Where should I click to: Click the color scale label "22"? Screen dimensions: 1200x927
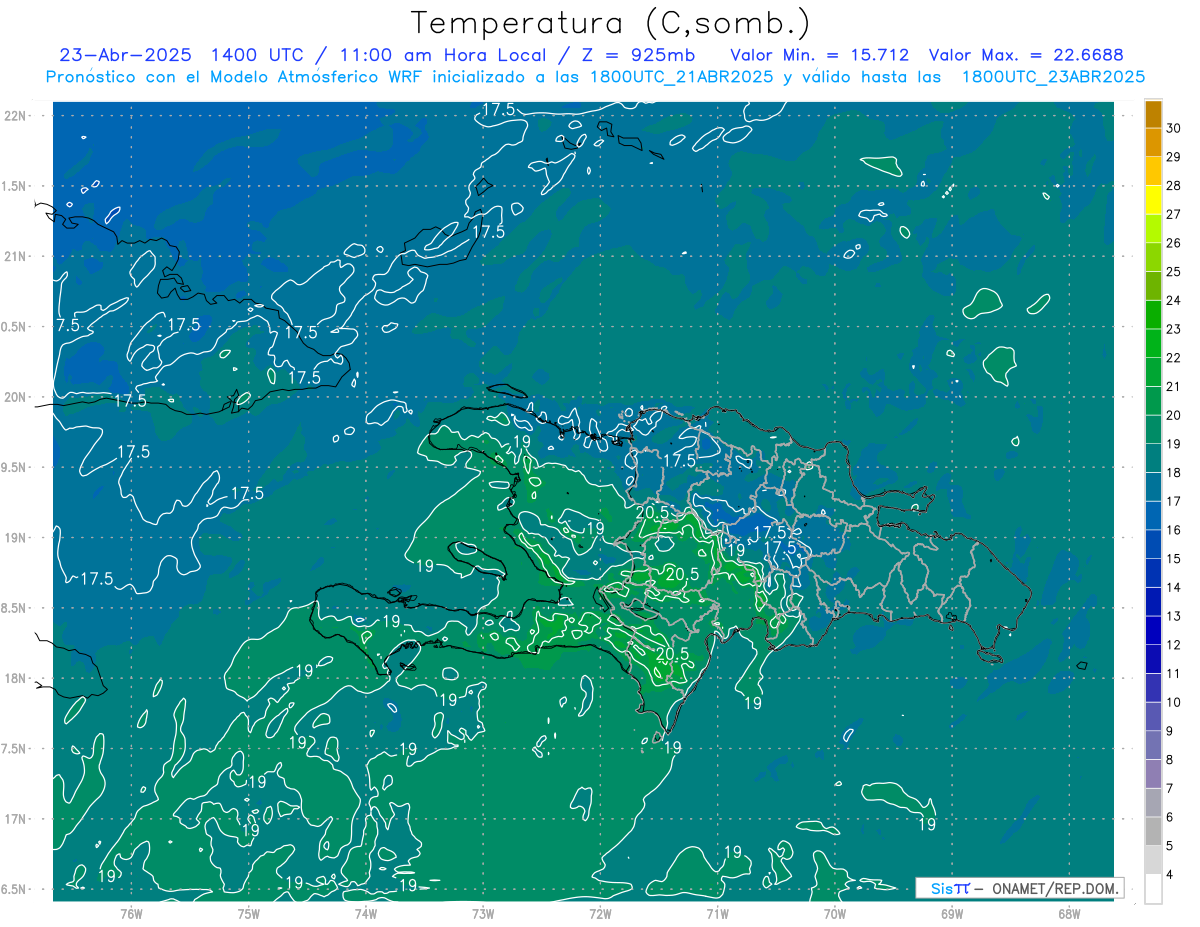(x=1174, y=358)
